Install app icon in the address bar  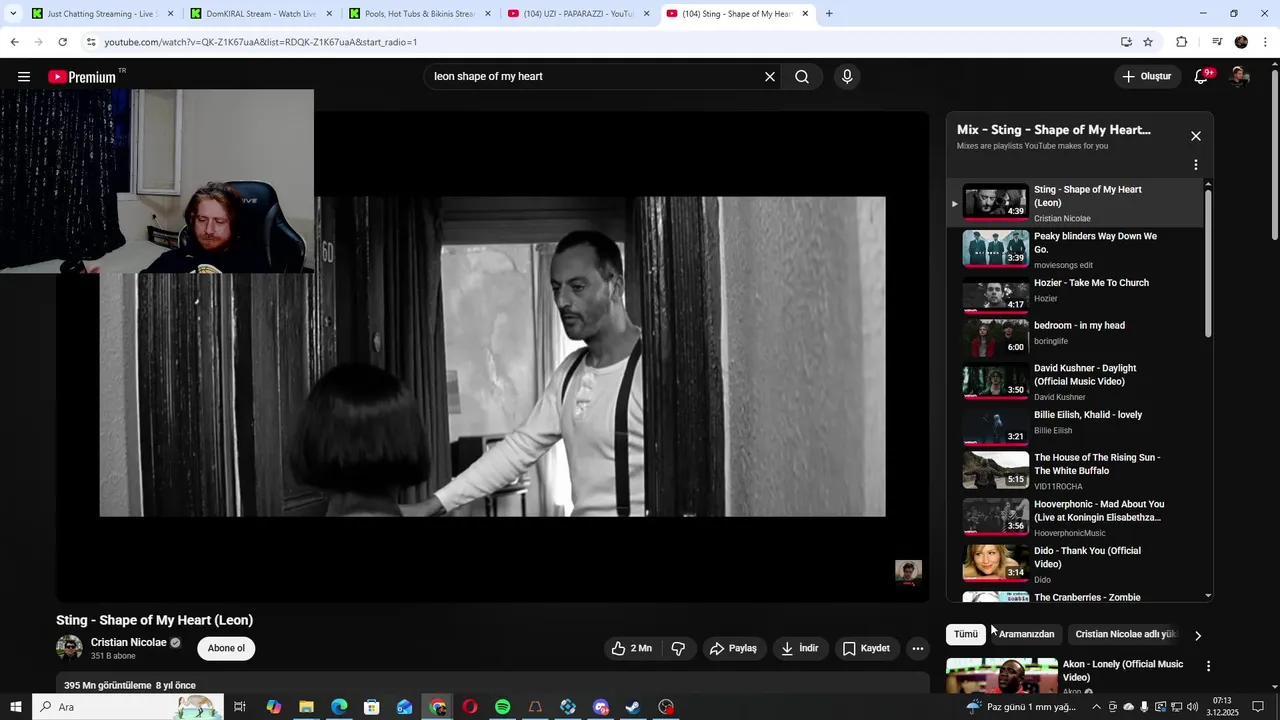1126,42
